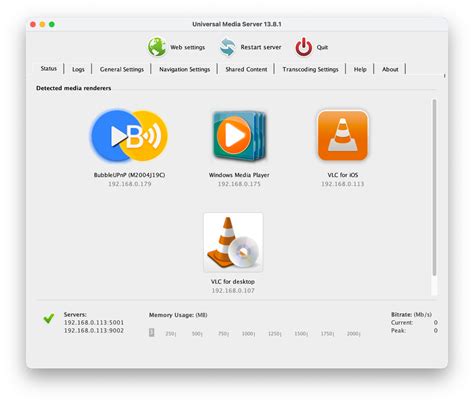Click the memory usage progress bar
474x403 pixels.
tap(256, 332)
